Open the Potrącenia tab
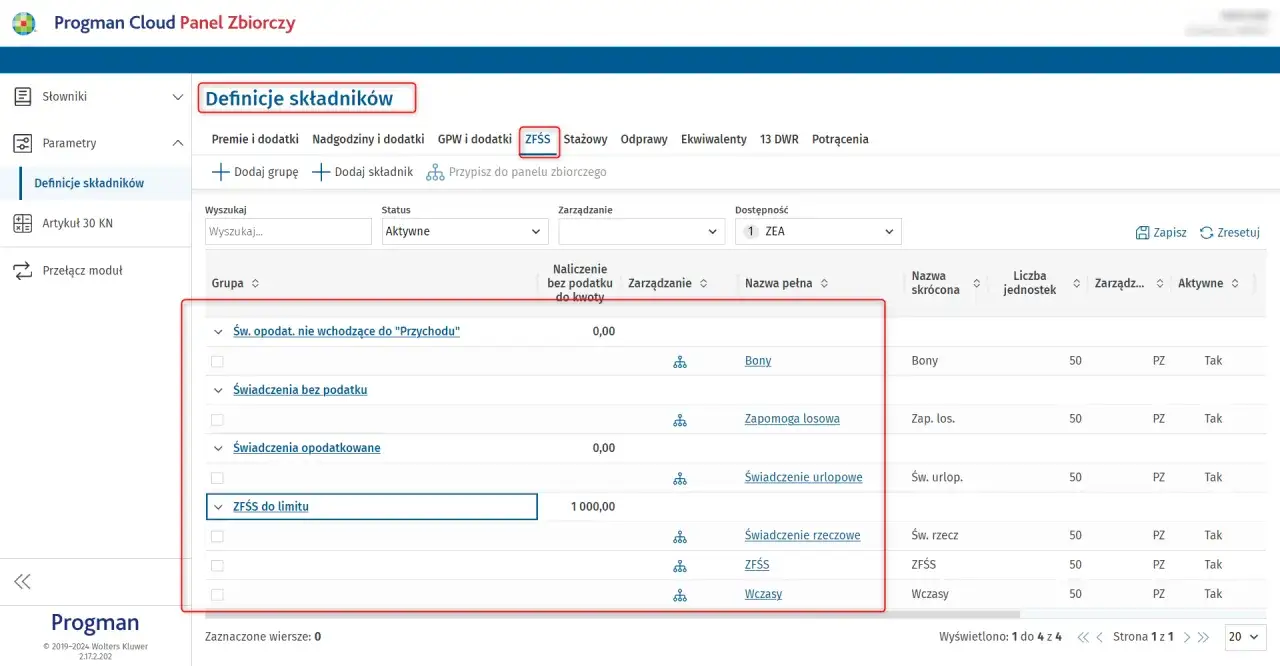Image resolution: width=1280 pixels, height=666 pixels. [840, 140]
